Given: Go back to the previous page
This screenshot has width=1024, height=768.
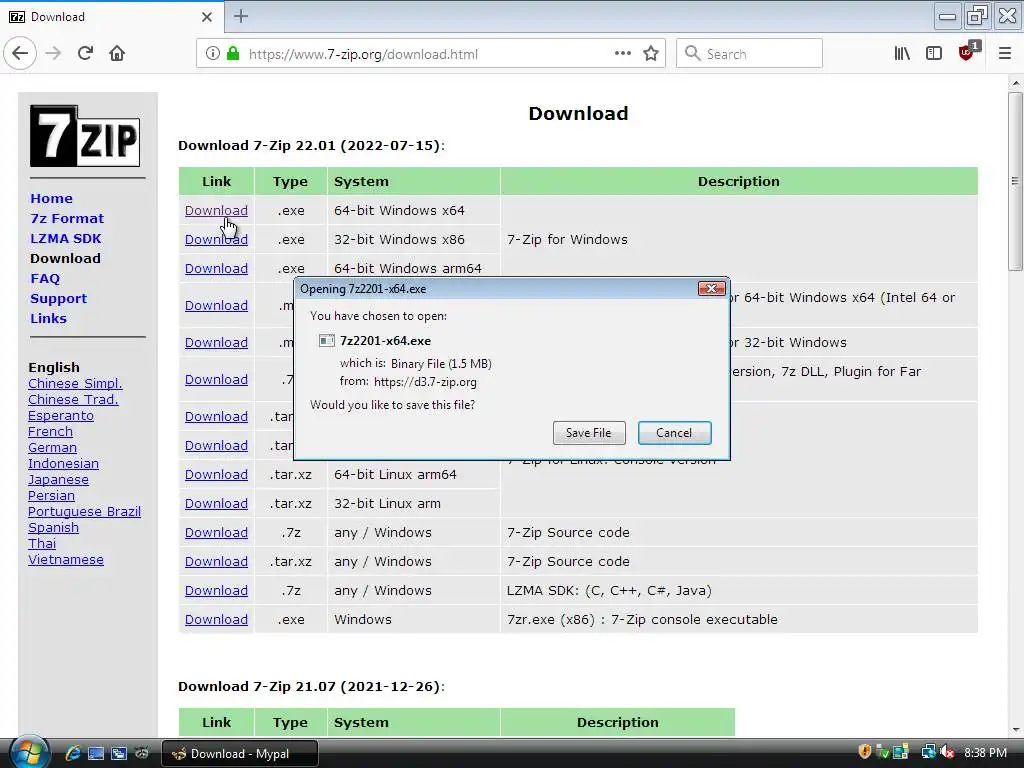Looking at the screenshot, I should coord(20,54).
